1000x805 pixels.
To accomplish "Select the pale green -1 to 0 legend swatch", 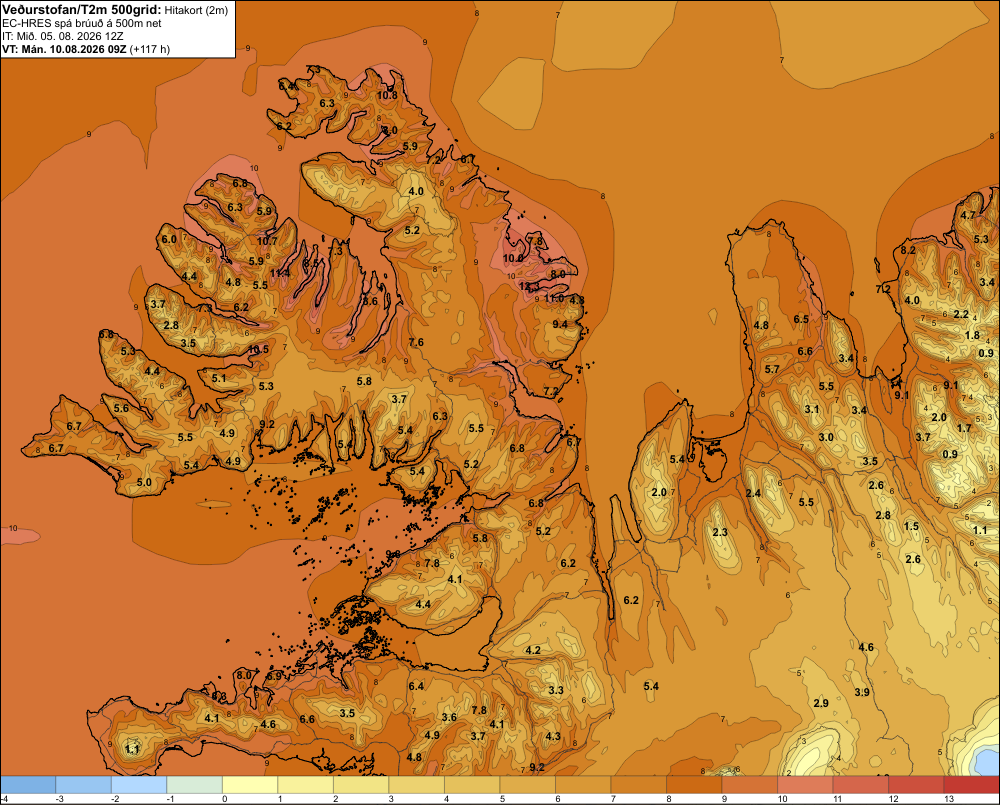I will (195, 785).
